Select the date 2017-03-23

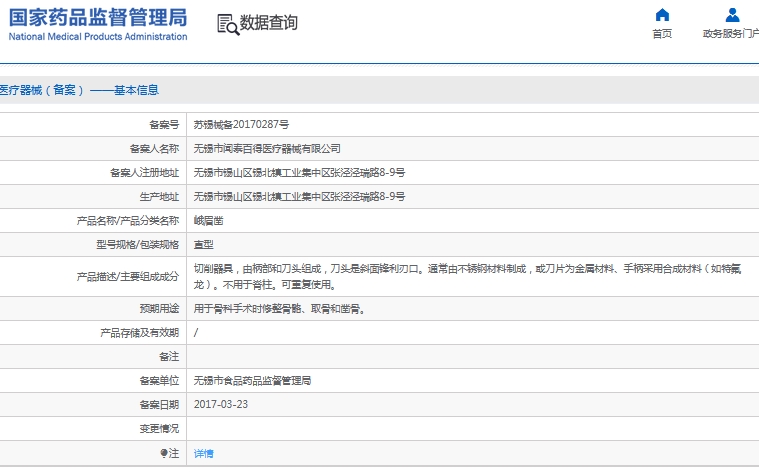point(221,404)
